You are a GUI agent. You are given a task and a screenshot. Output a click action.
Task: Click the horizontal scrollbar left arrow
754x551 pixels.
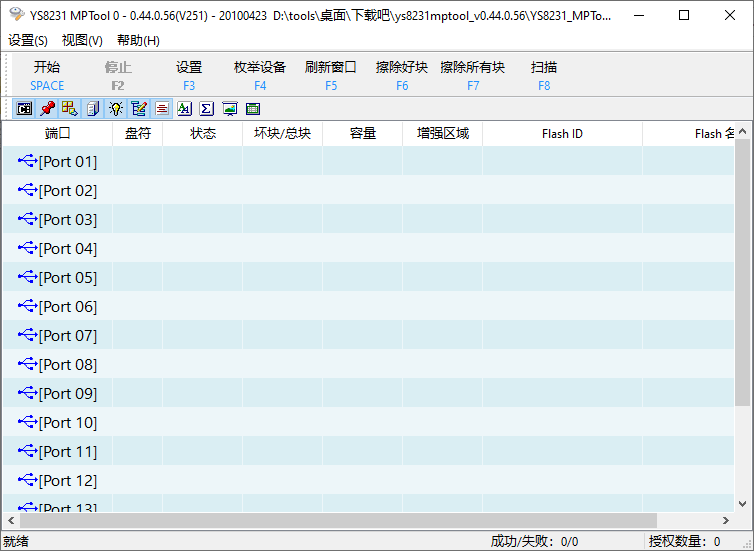point(11,521)
